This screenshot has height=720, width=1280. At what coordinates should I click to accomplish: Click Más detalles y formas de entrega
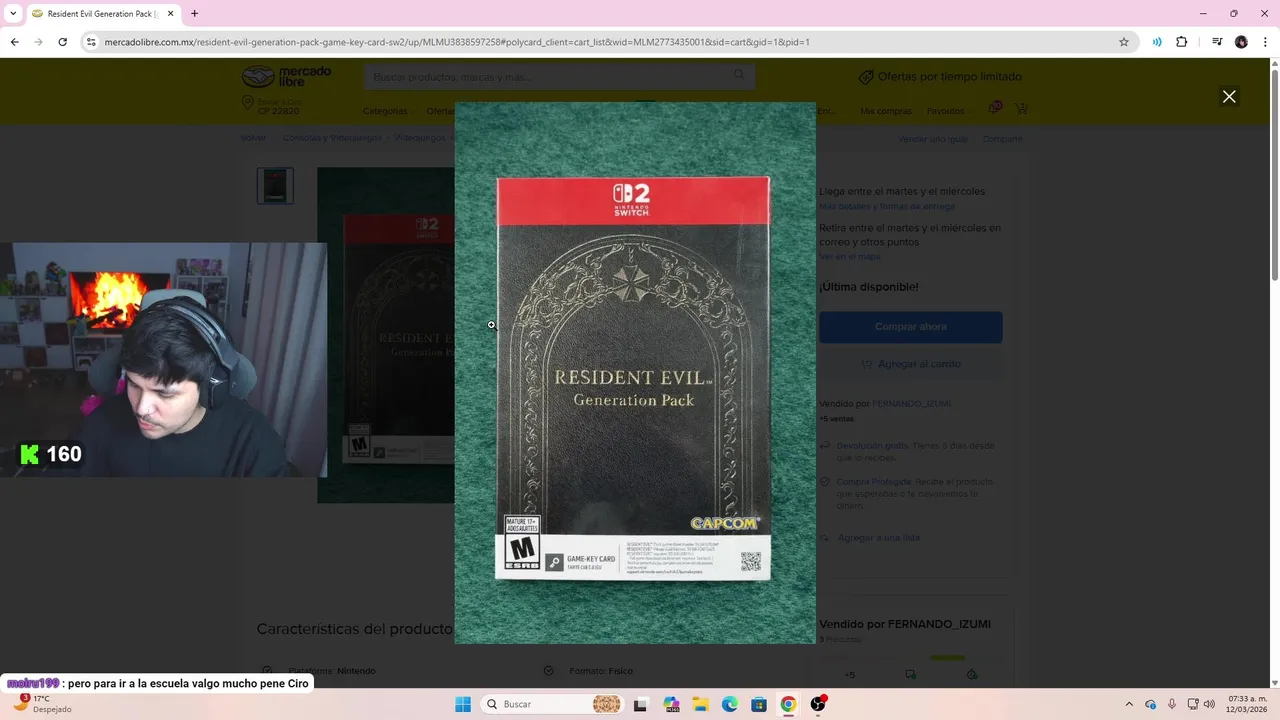[887, 206]
